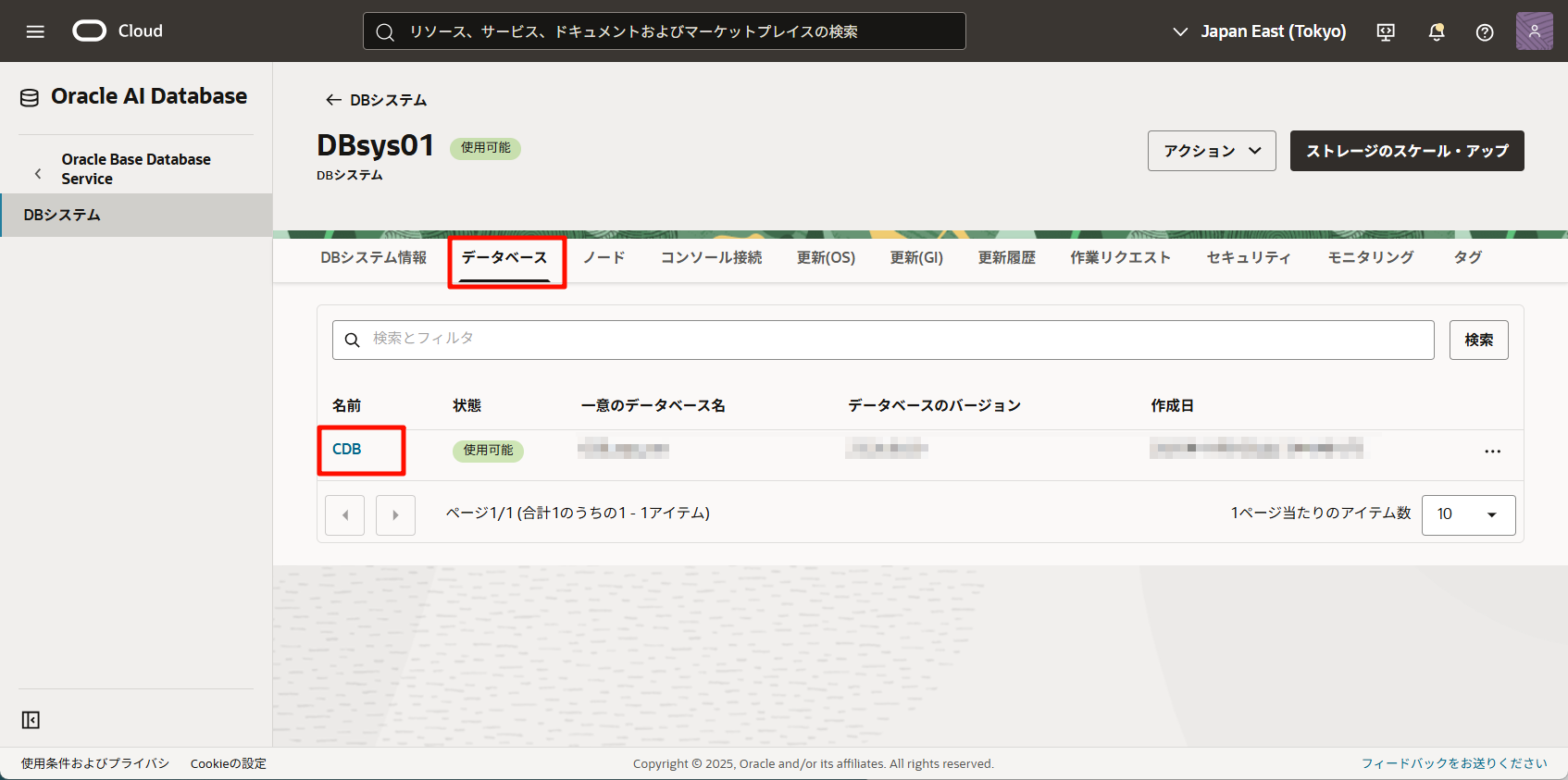The image size is (1568, 780).
Task: Switch to the 作業リクエスト tab
Action: pyautogui.click(x=1120, y=257)
